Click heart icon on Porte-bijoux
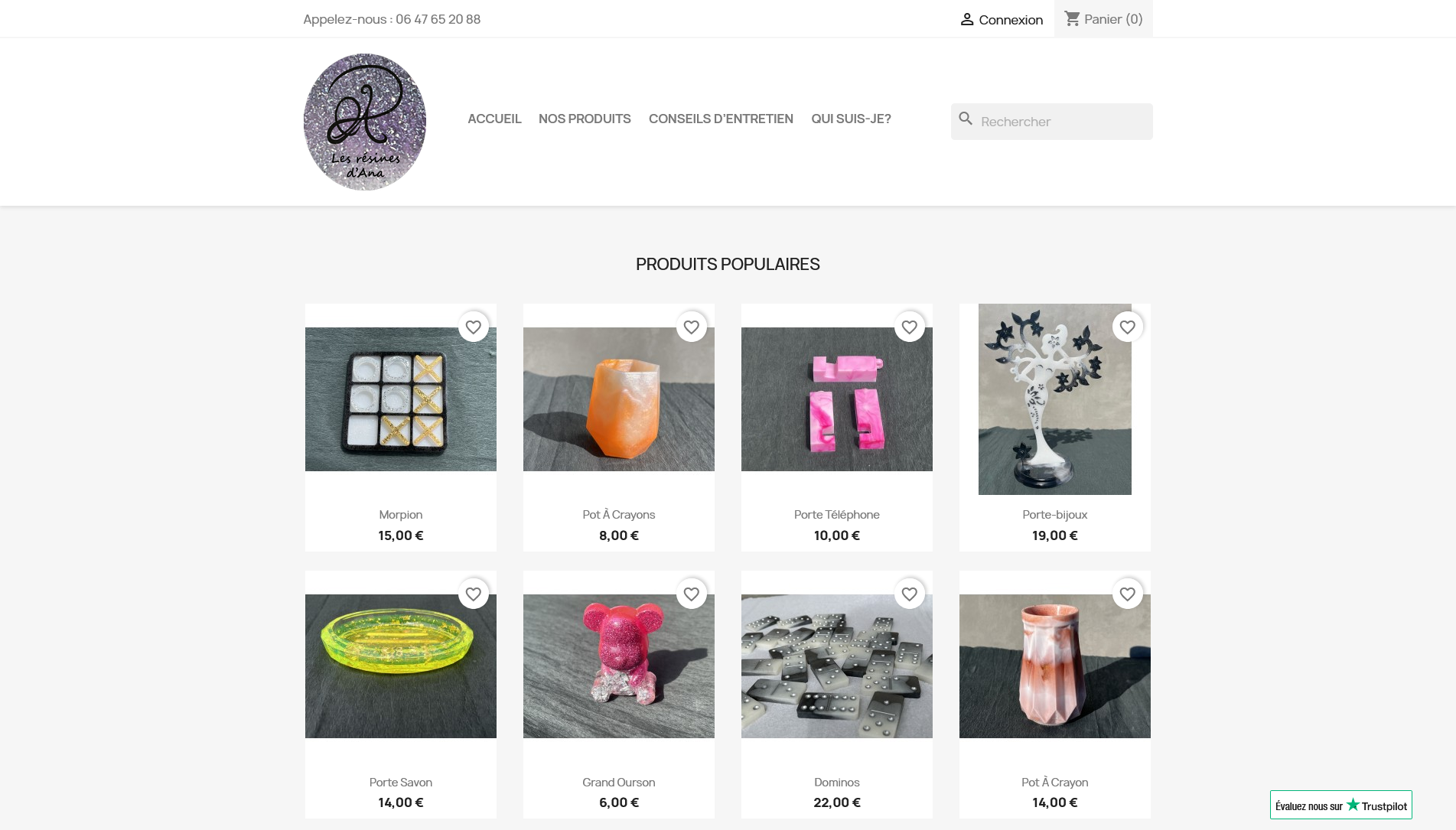Screen dimensions: 1456x830 (x=1128, y=327)
